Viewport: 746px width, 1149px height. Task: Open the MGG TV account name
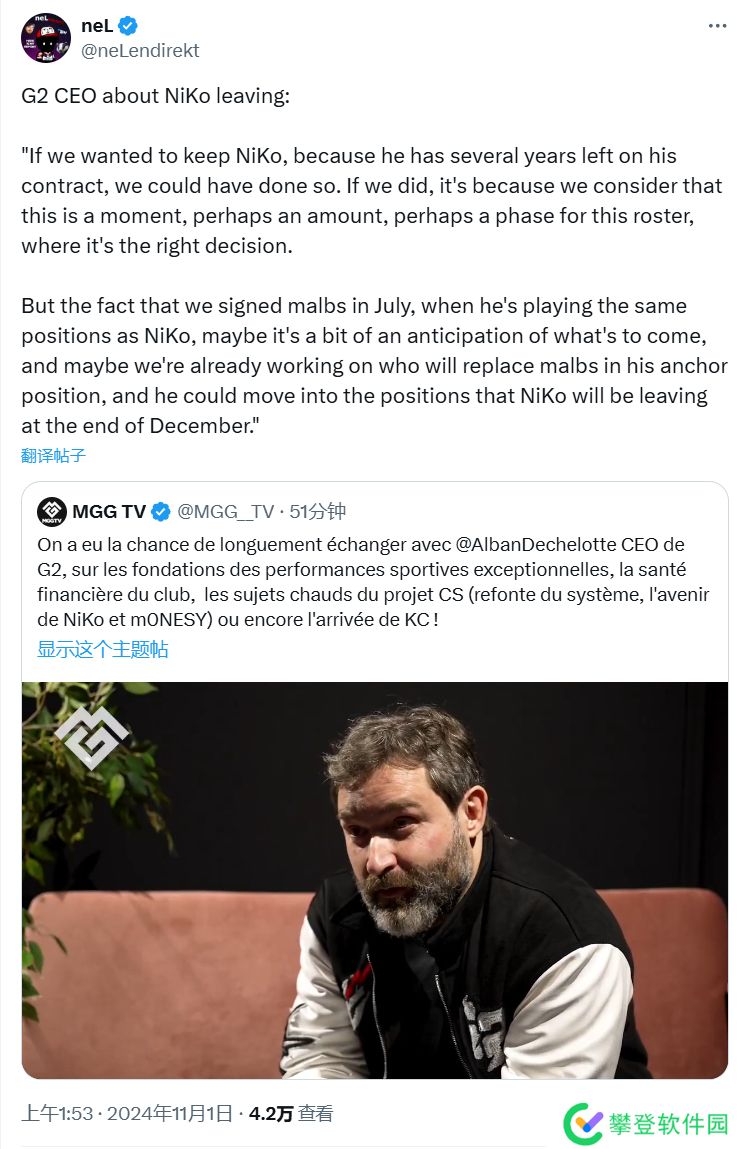(x=108, y=512)
